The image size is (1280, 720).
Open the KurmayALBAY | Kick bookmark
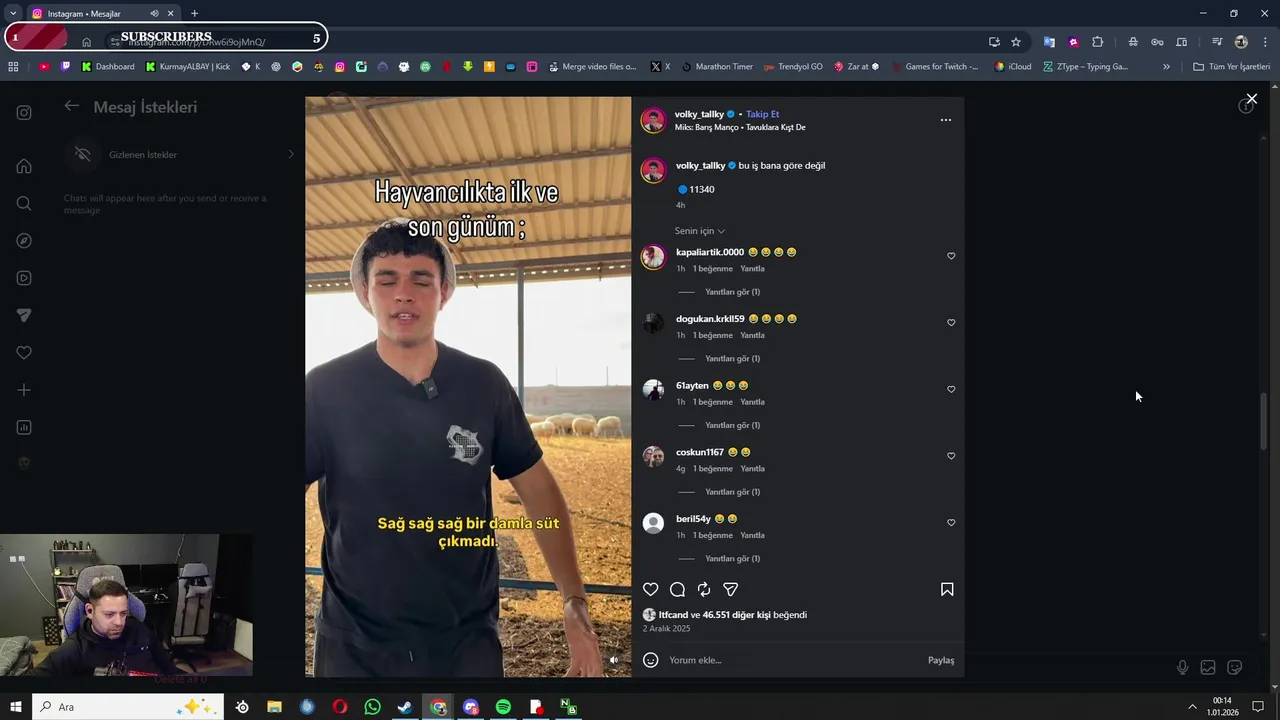[188, 67]
